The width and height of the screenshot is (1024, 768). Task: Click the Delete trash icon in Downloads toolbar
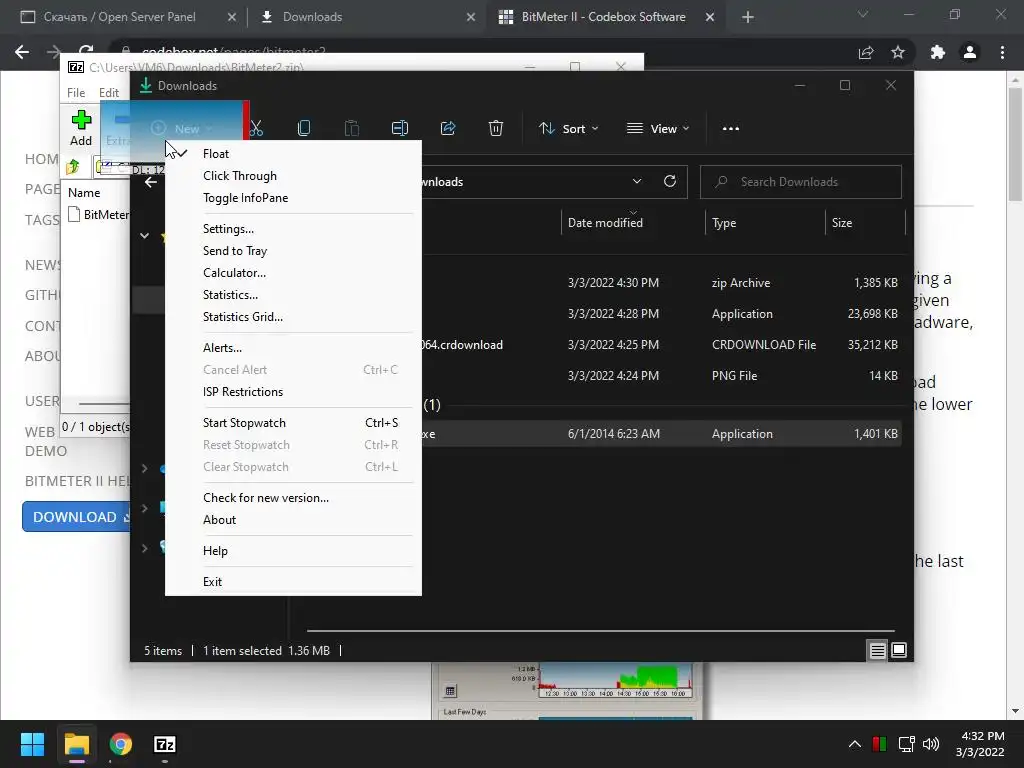[496, 129]
